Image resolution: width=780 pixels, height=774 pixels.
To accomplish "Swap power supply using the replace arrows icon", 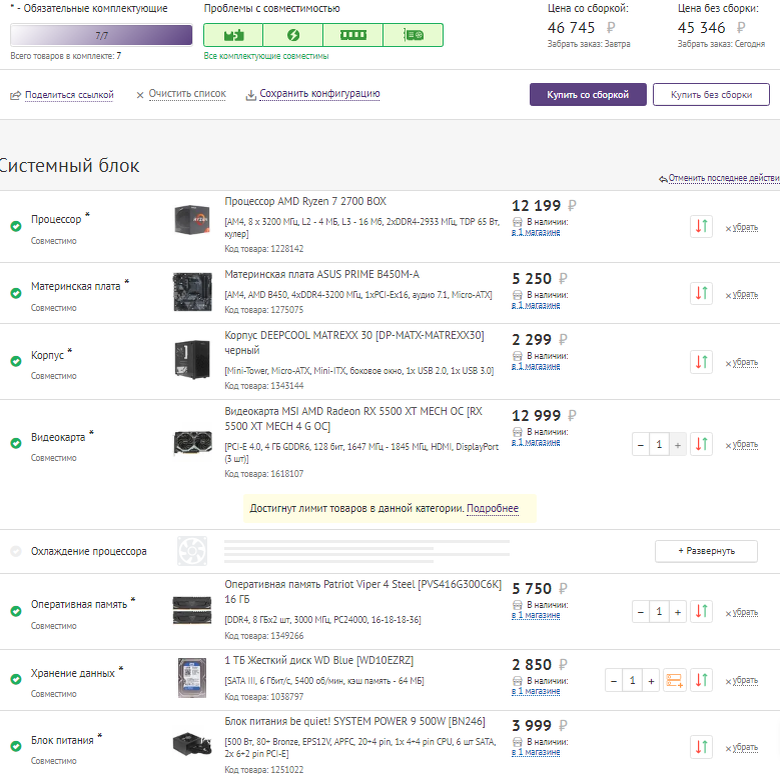I will click(x=701, y=747).
